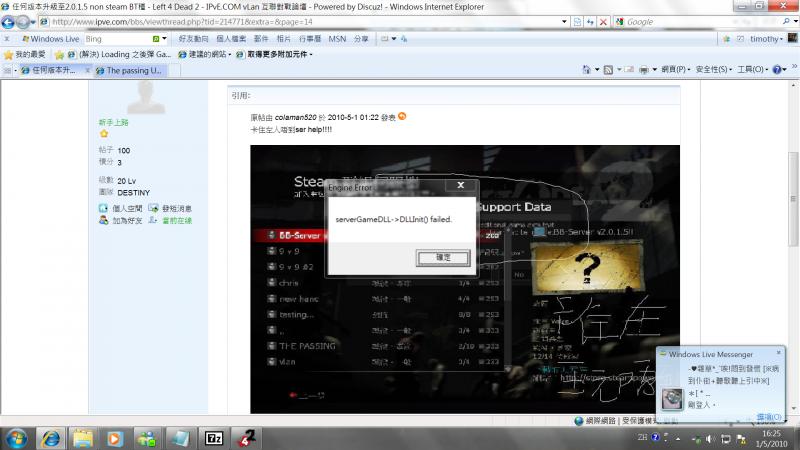Open Windows Media Player taskbar icon

[x=115, y=438]
